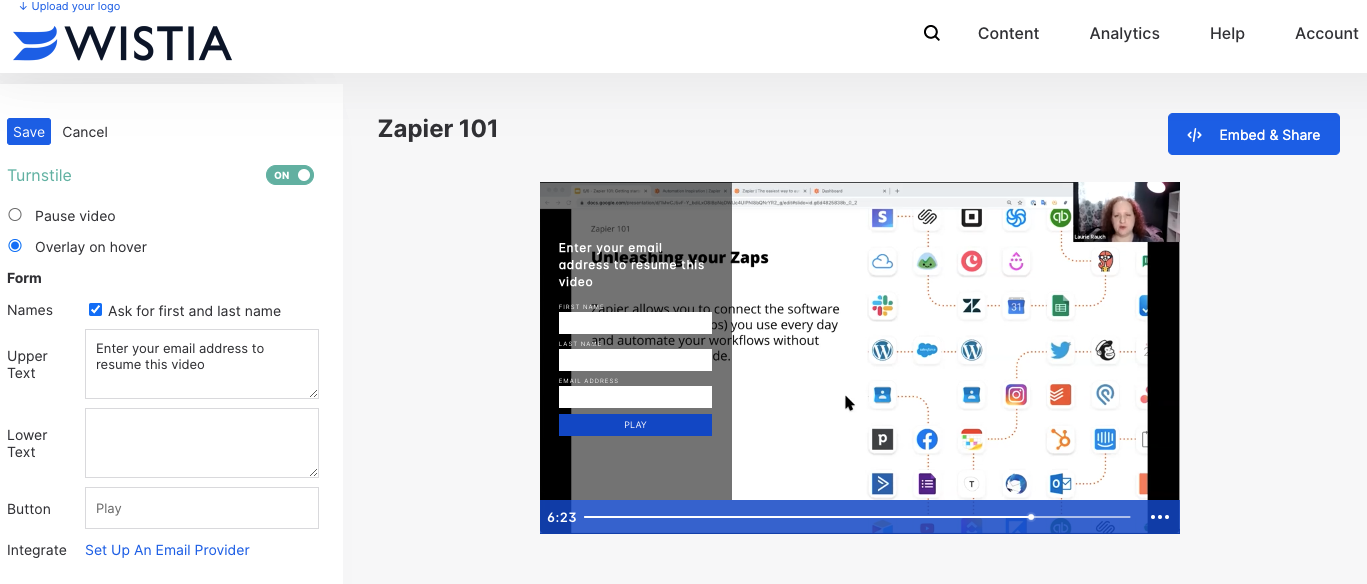Click the Embed & Share button

(x=1253, y=135)
